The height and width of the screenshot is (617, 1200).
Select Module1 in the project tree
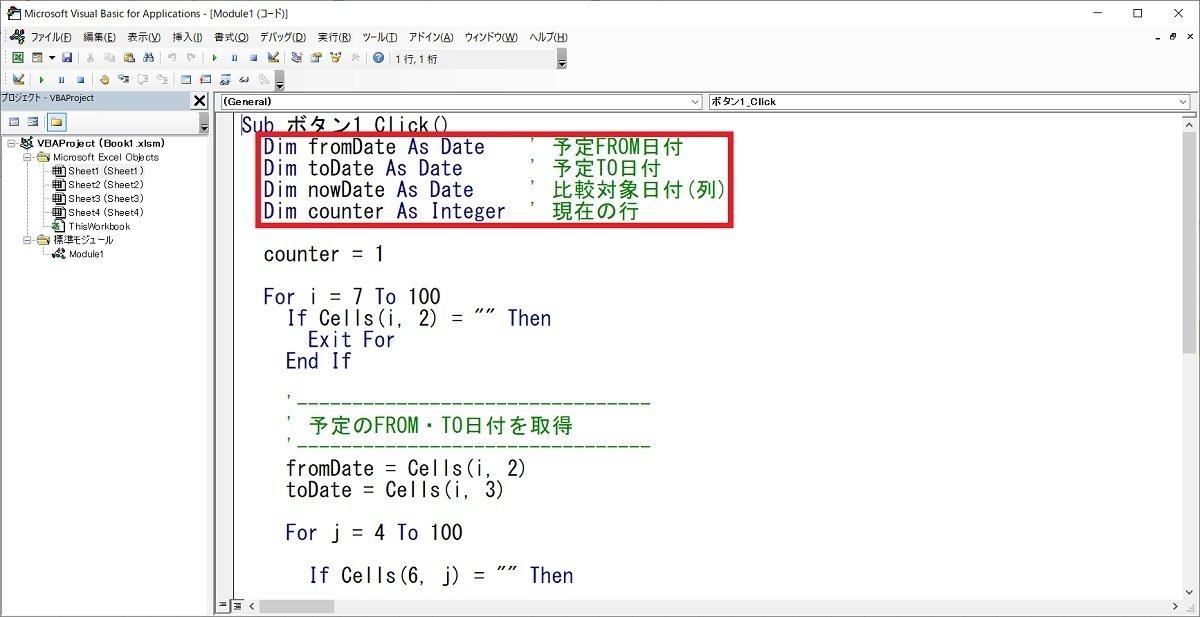[x=86, y=254]
